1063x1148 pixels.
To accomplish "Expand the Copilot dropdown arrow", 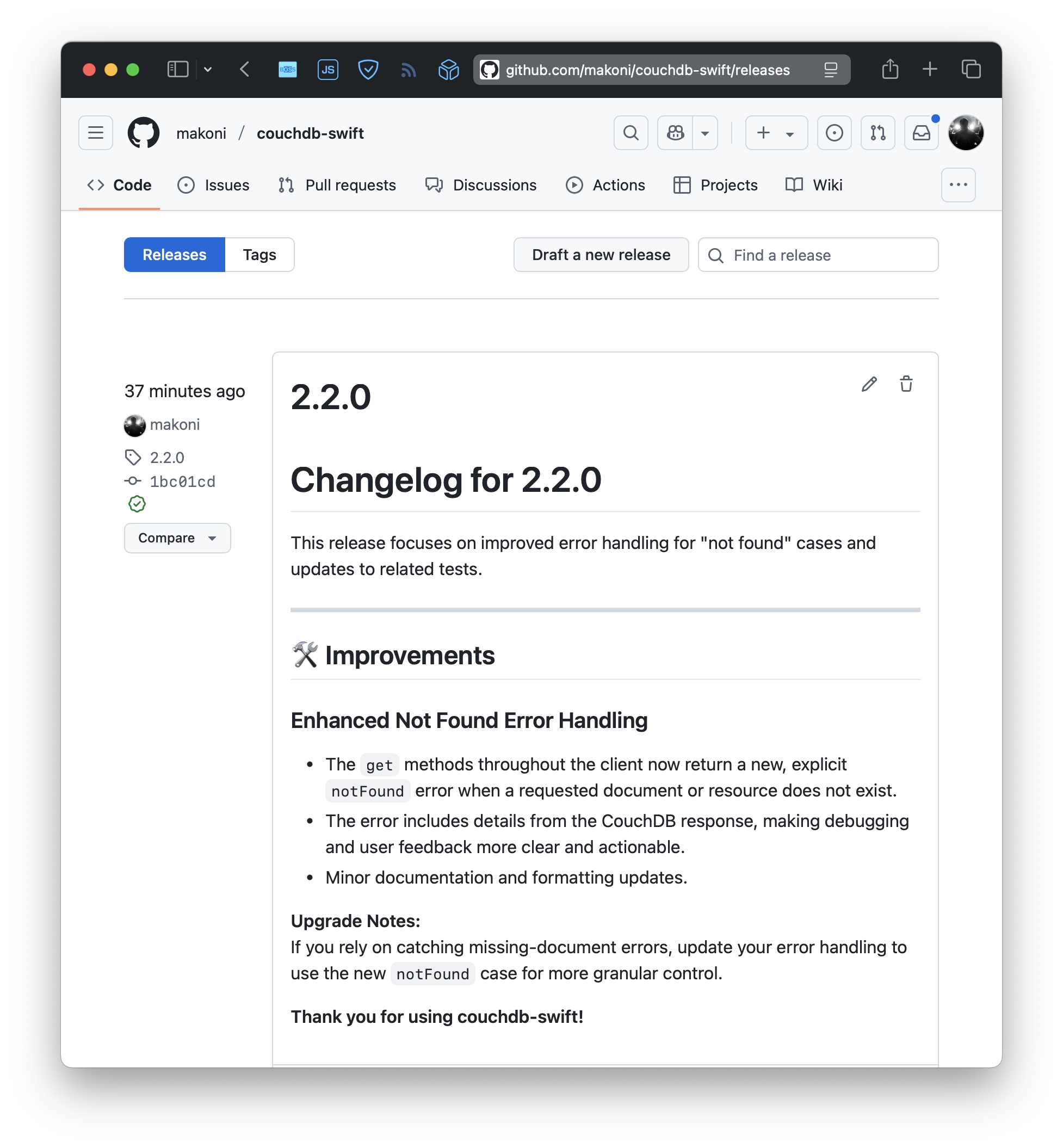I will tap(705, 133).
